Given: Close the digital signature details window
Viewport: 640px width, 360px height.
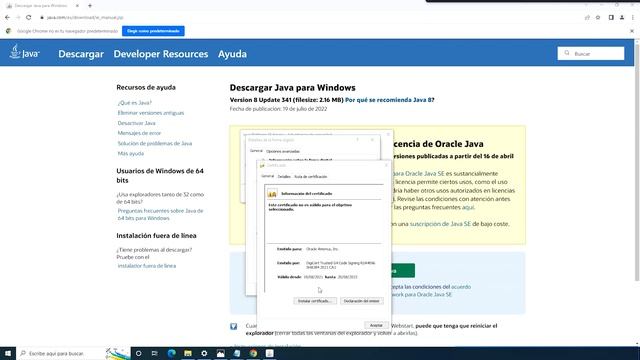Looking at the screenshot, I should pos(372,140).
